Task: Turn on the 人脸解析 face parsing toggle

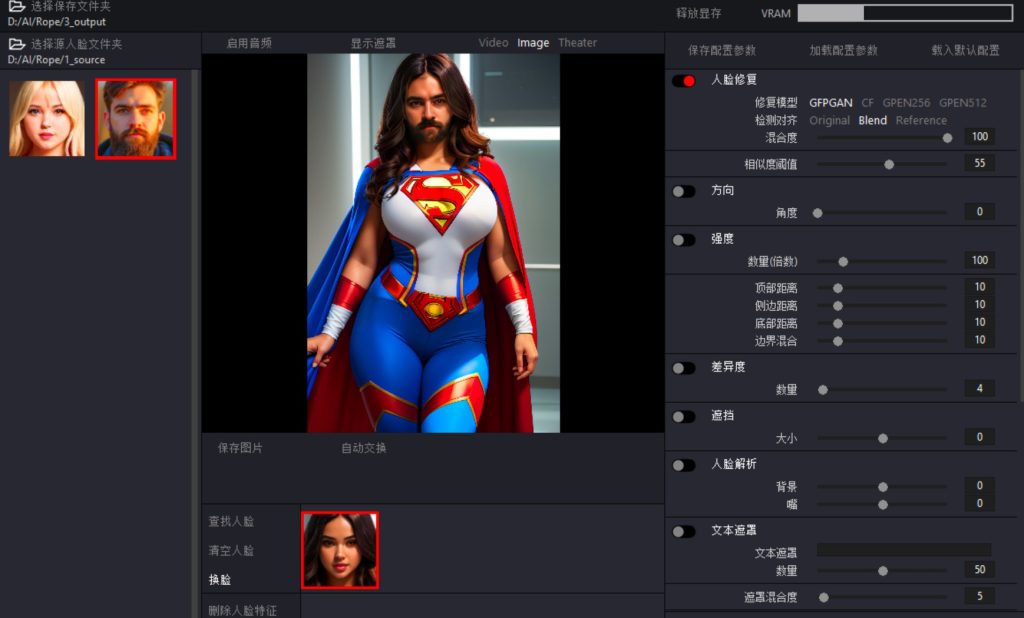Action: coord(684,465)
